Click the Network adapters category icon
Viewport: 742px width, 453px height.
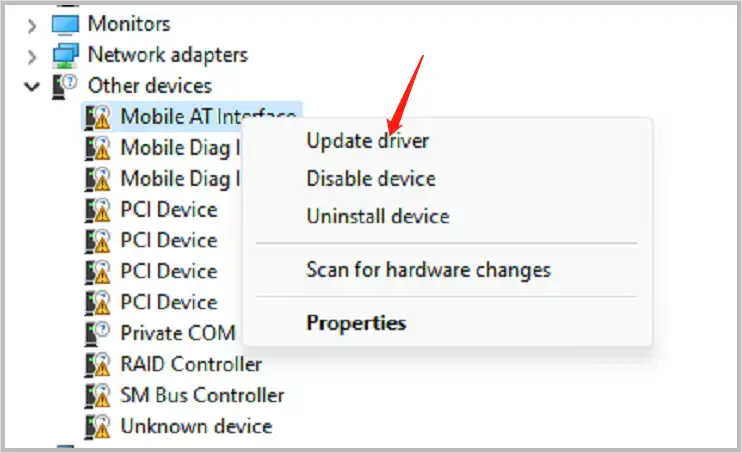68,54
